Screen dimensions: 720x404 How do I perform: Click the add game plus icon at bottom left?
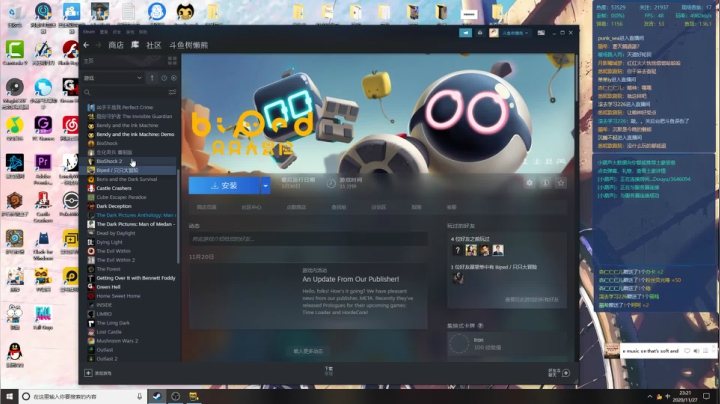(88, 373)
